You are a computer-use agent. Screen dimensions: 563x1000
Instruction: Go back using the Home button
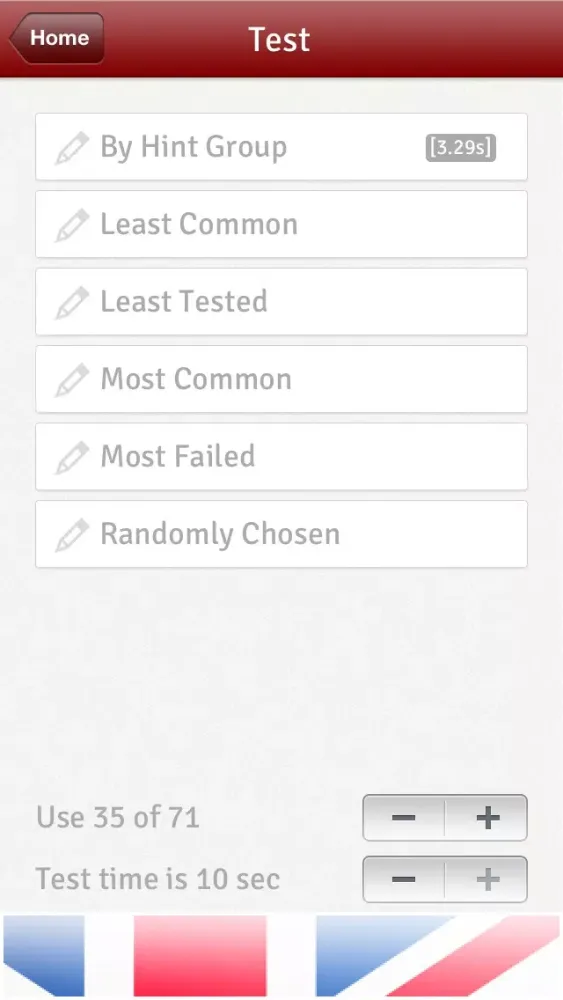(x=57, y=38)
